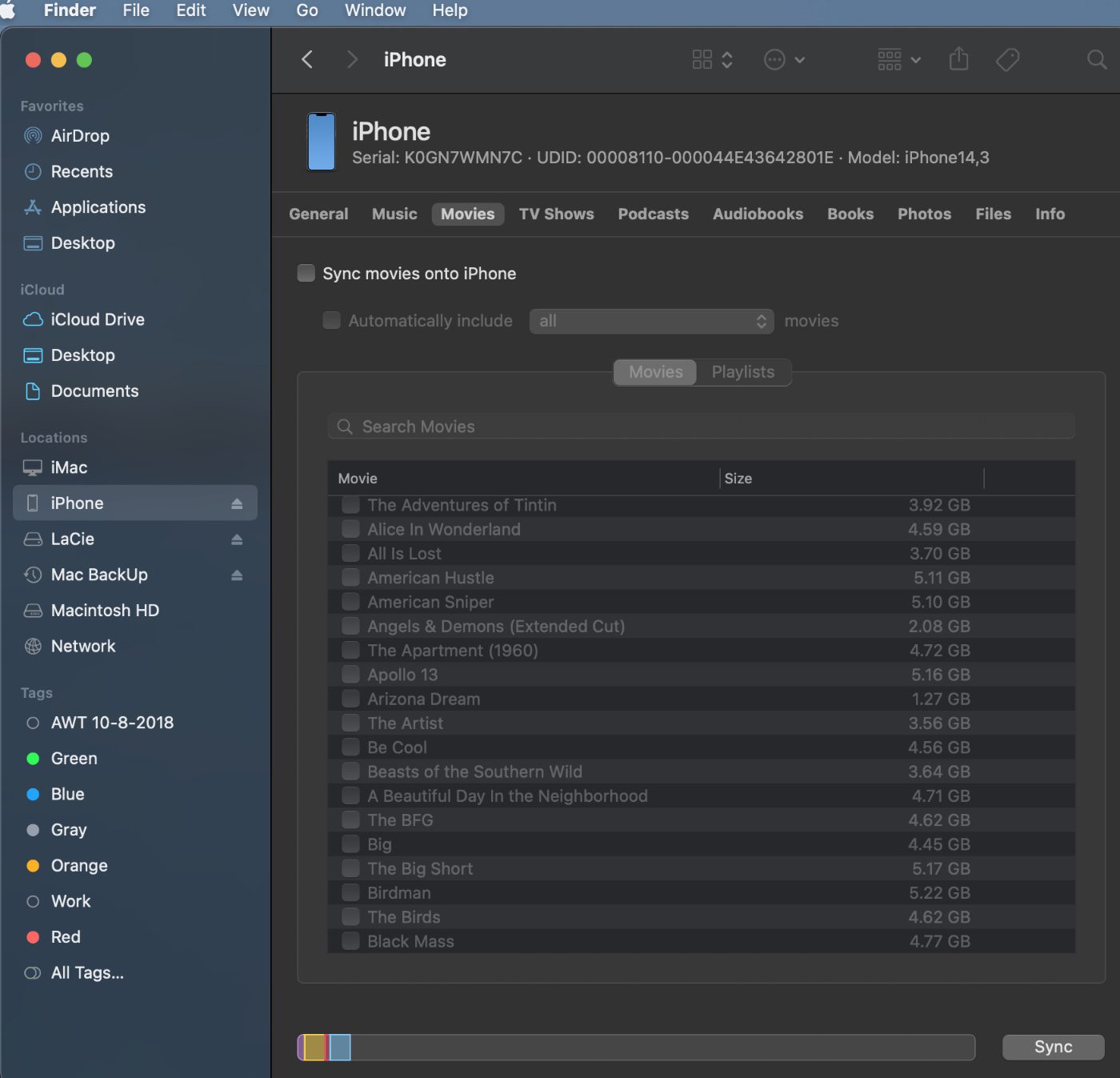The width and height of the screenshot is (1120, 1078).
Task: Click the Search Movies field
Action: coord(701,427)
